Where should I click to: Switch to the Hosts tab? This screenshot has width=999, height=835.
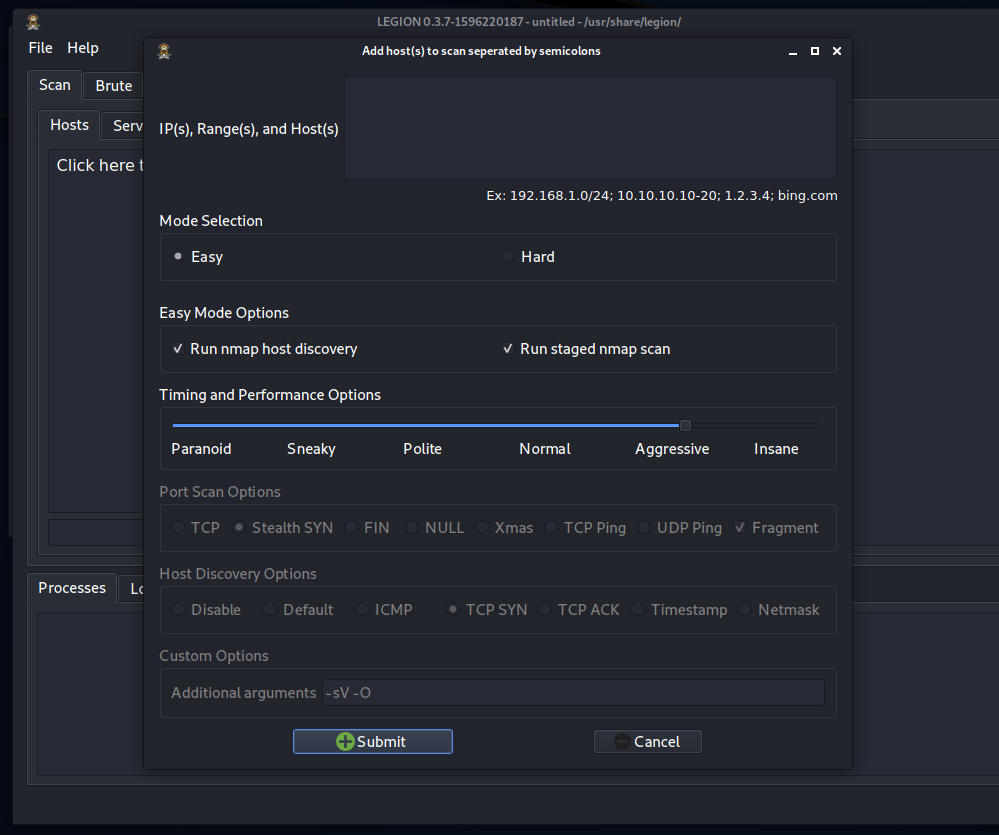[69, 125]
